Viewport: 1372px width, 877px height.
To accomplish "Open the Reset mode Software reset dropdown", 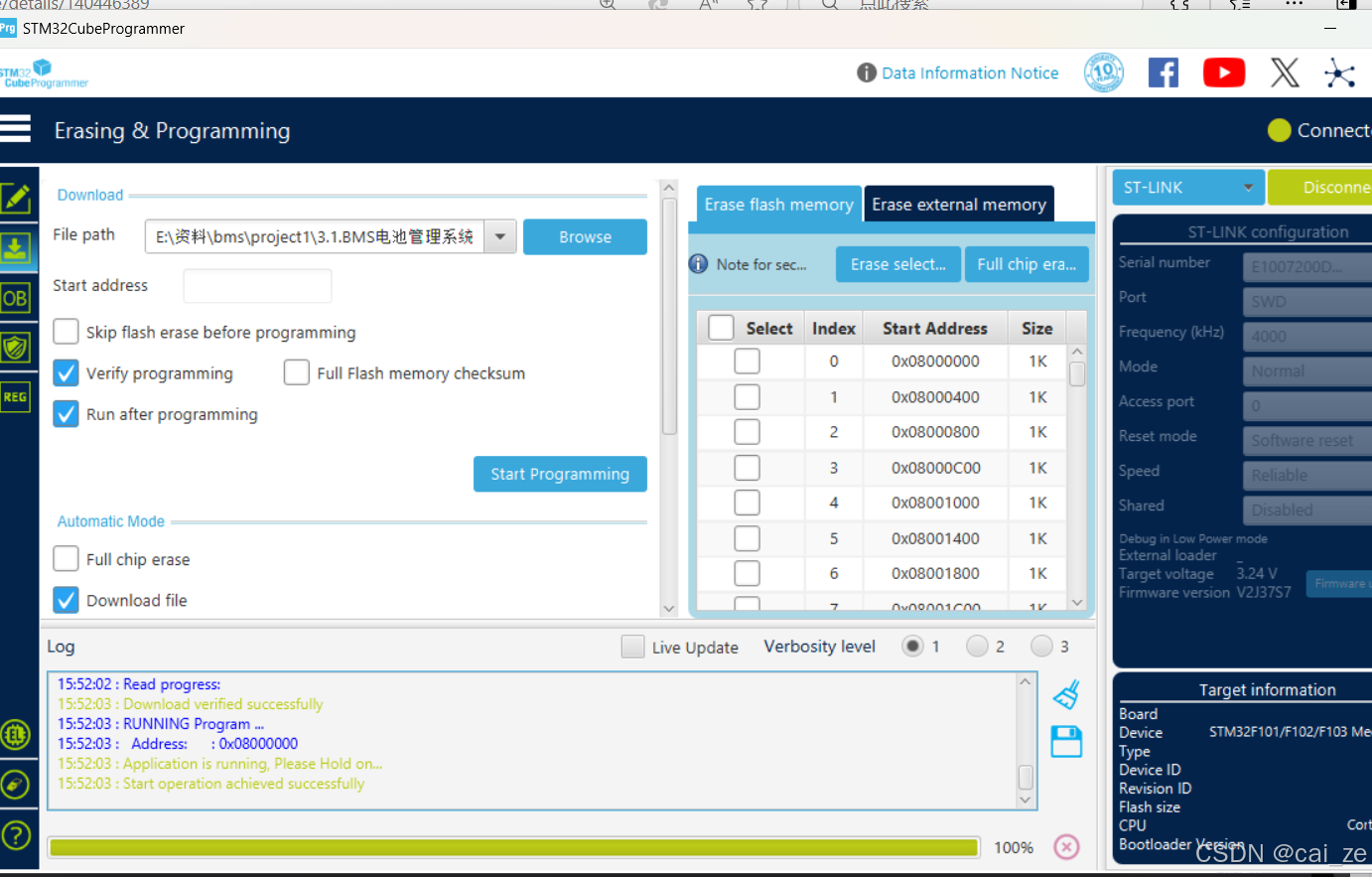I will [1307, 441].
